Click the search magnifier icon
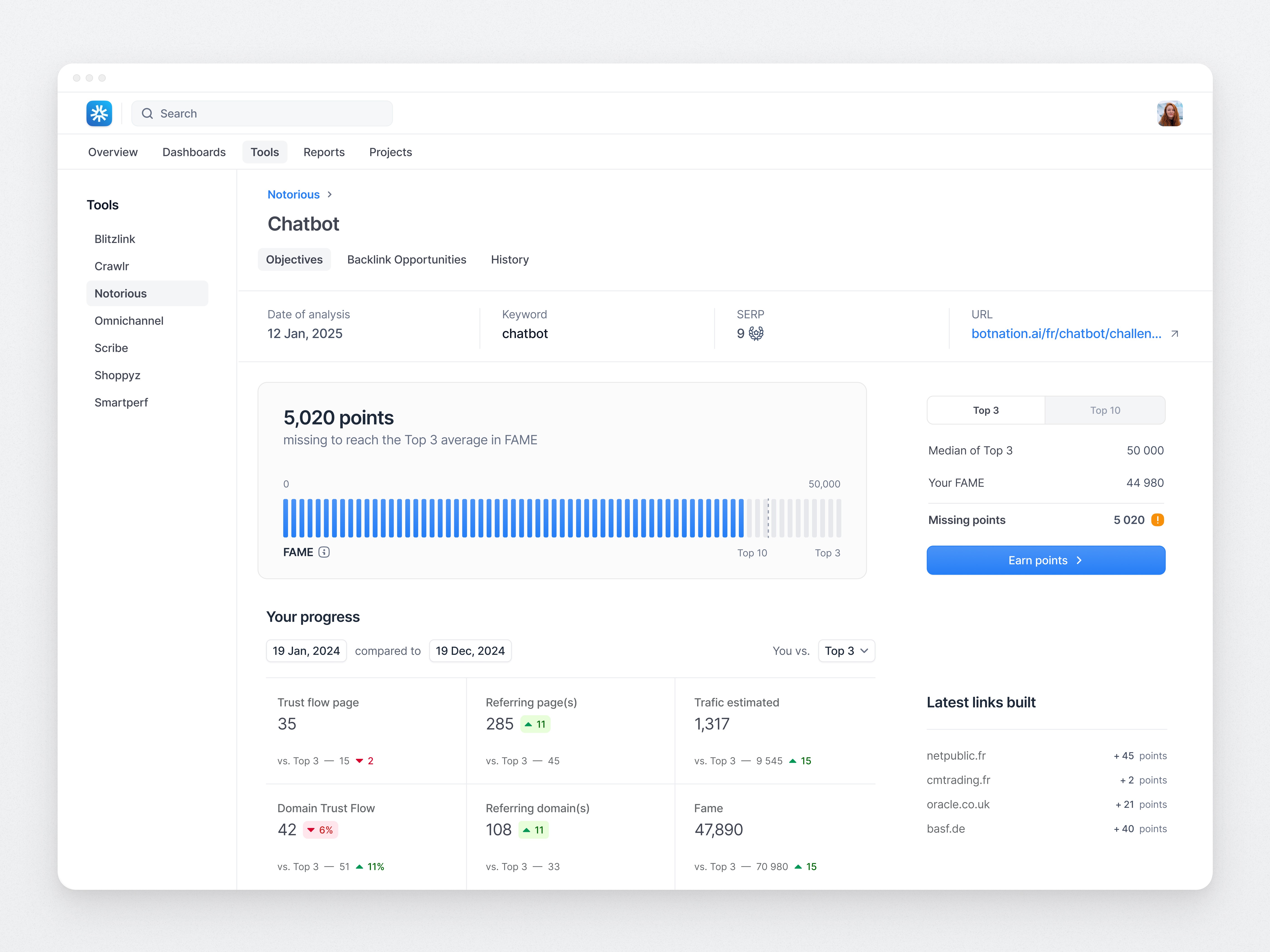This screenshot has width=1270, height=952. 148,114
